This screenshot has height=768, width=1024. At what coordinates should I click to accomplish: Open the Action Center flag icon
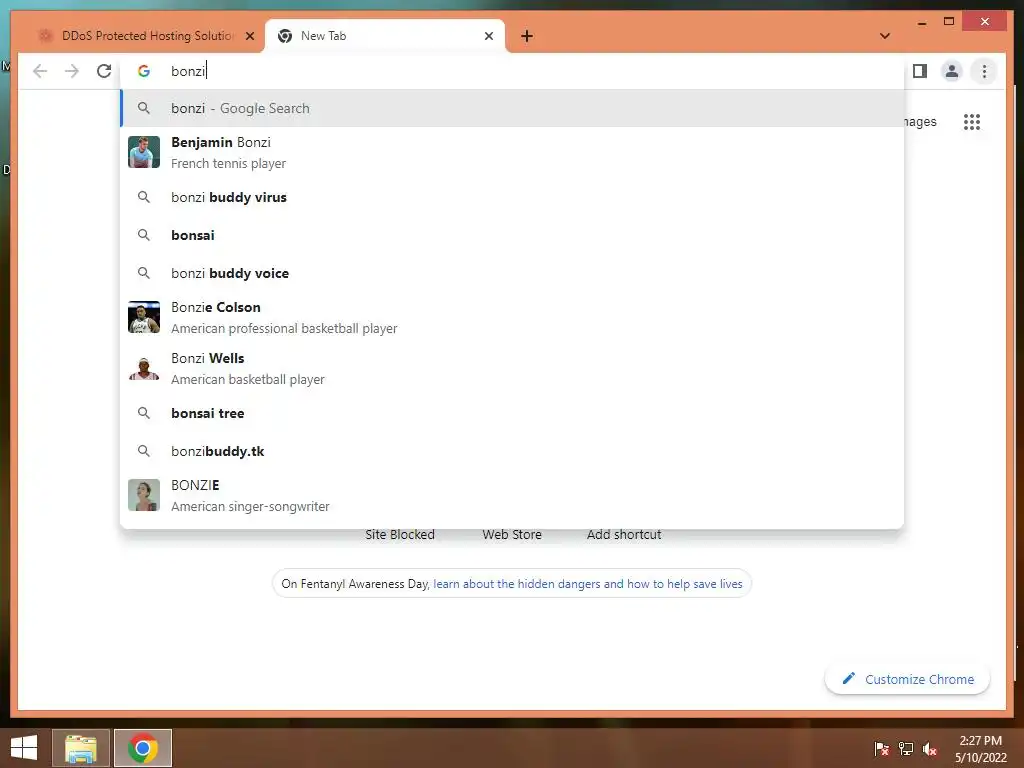[881, 748]
